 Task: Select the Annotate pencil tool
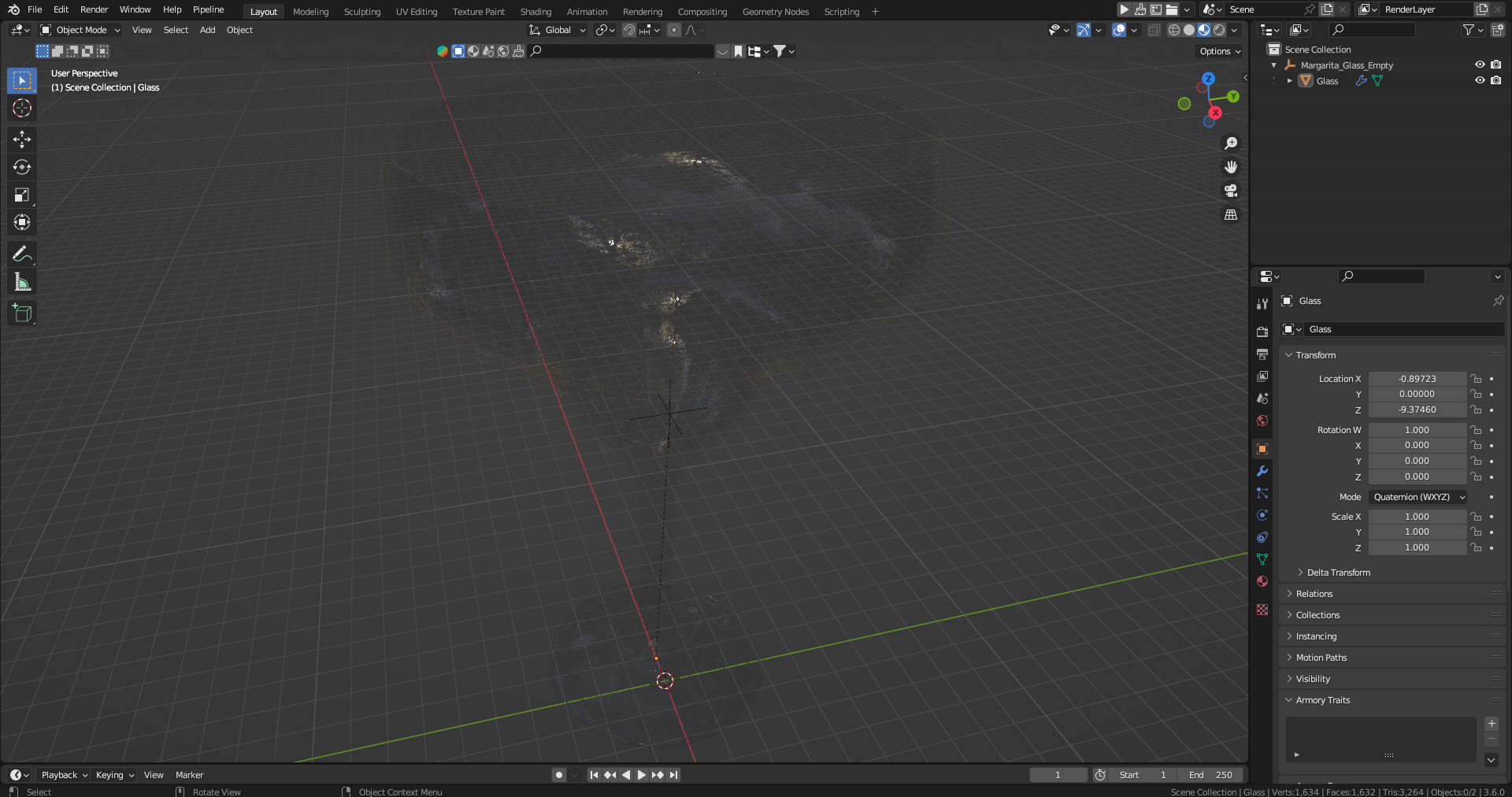22,254
